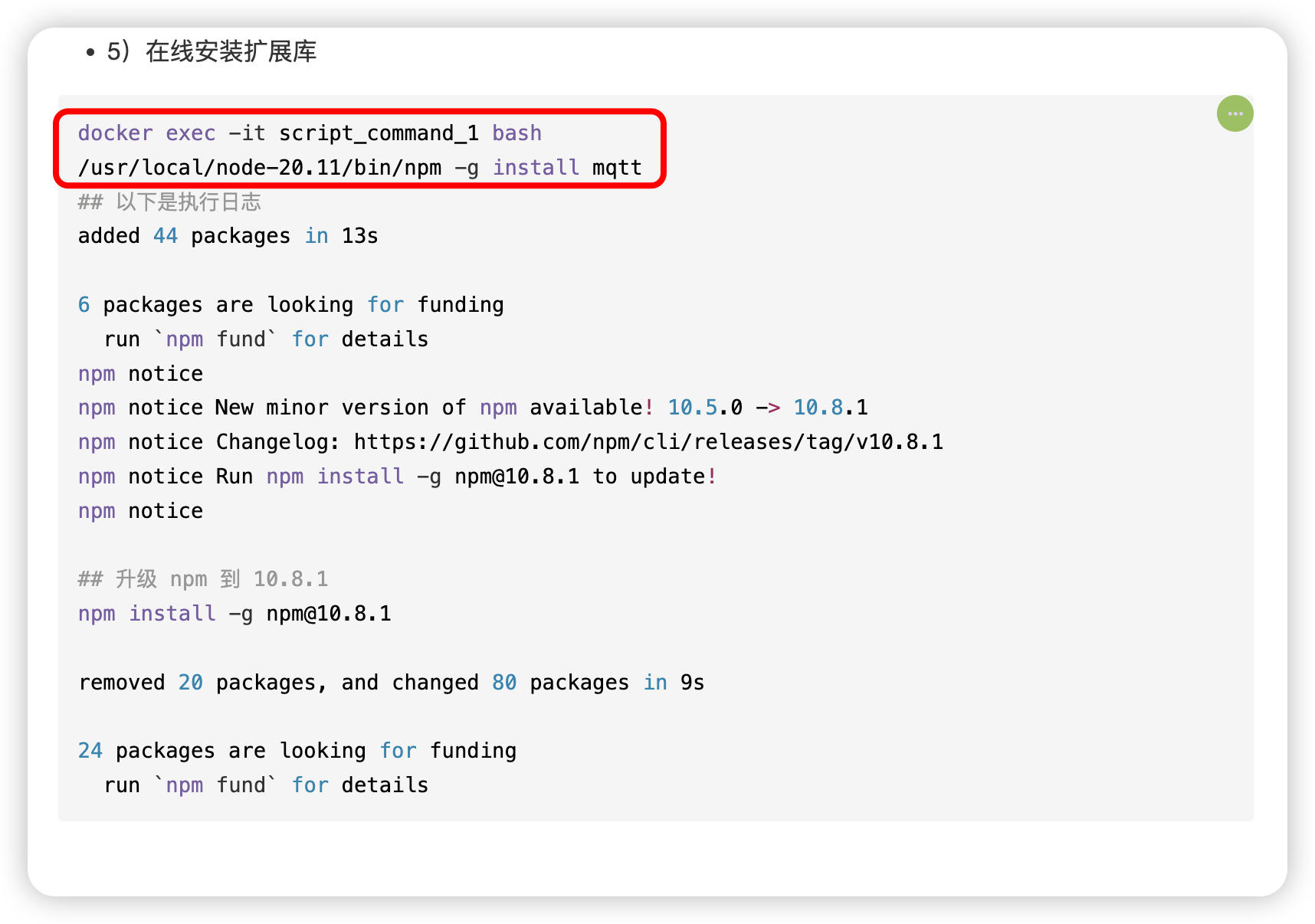The width and height of the screenshot is (1315, 924).
Task: Click the green three-dots more options button
Action: coord(1235,113)
